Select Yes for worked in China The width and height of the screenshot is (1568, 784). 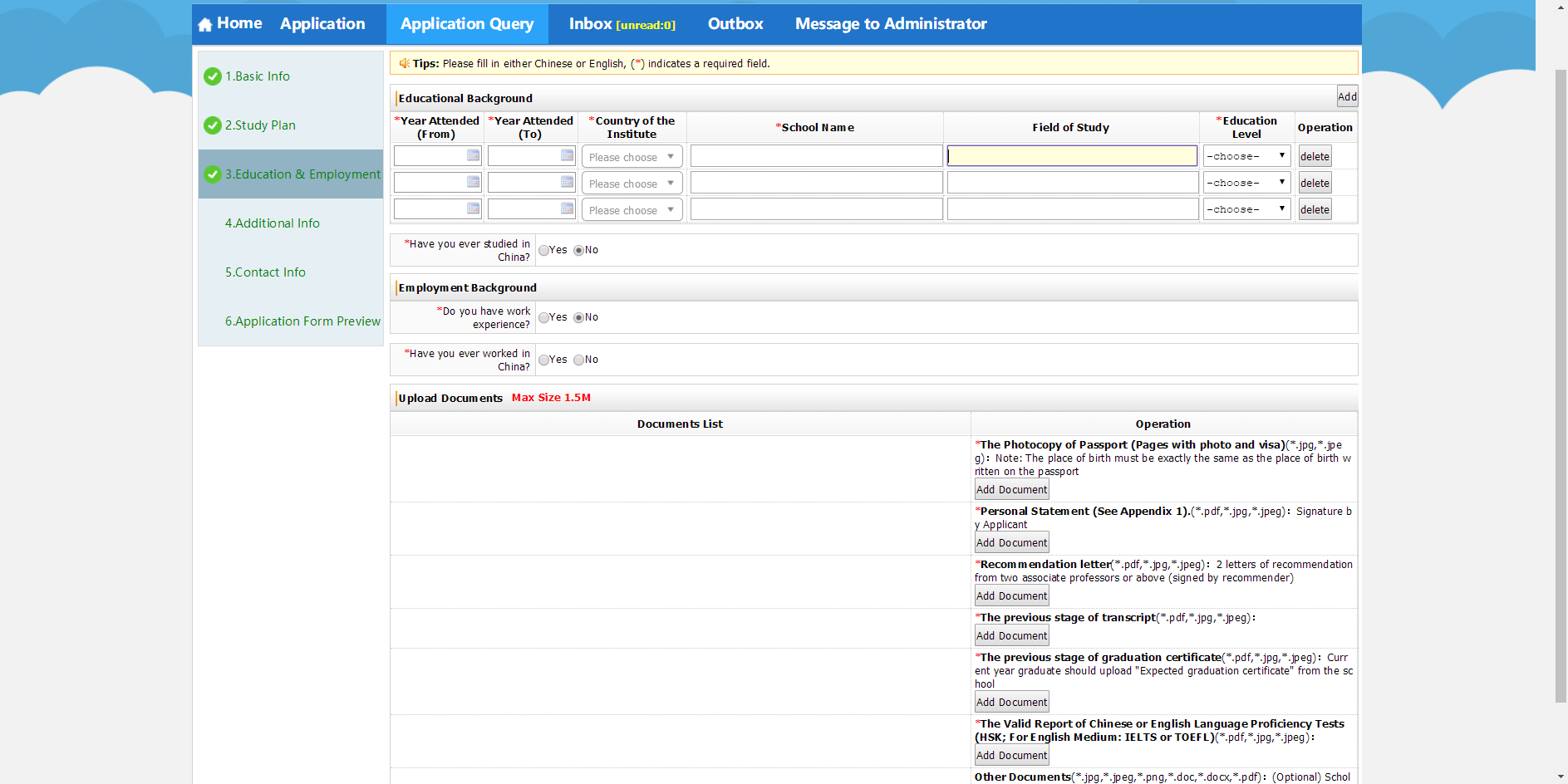(543, 360)
